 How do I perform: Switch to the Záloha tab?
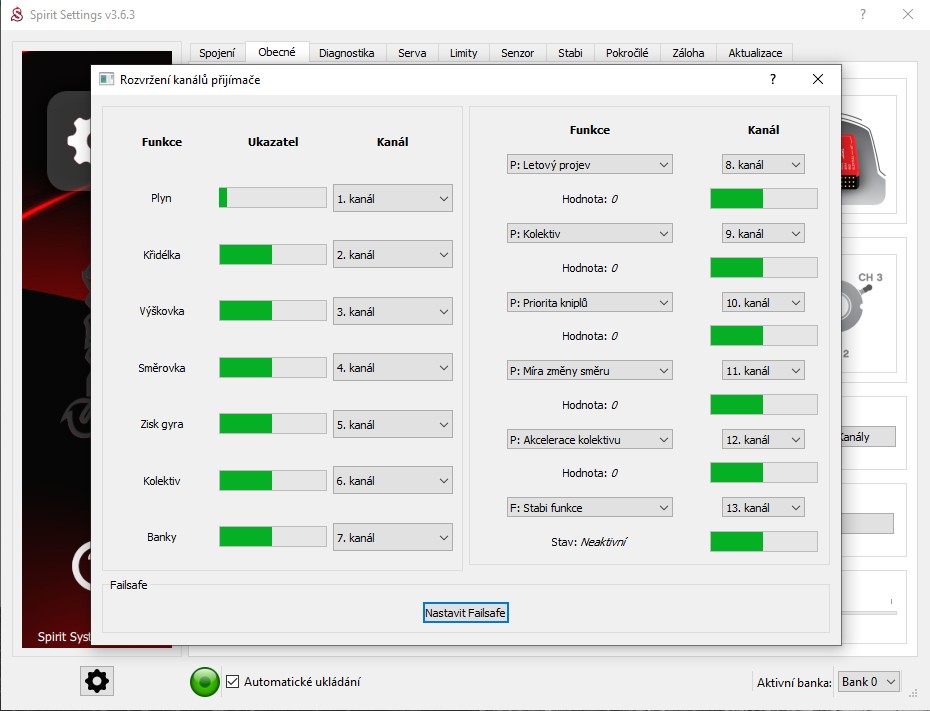click(688, 53)
